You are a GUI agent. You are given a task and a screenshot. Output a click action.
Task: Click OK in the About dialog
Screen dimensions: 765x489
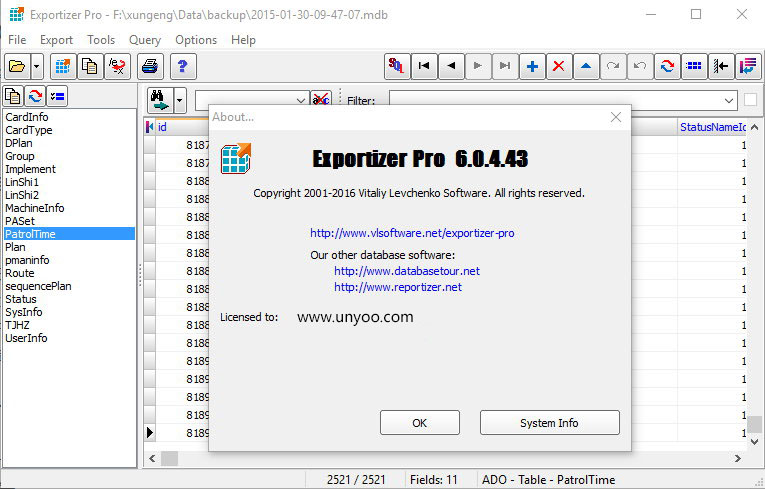[x=420, y=423]
